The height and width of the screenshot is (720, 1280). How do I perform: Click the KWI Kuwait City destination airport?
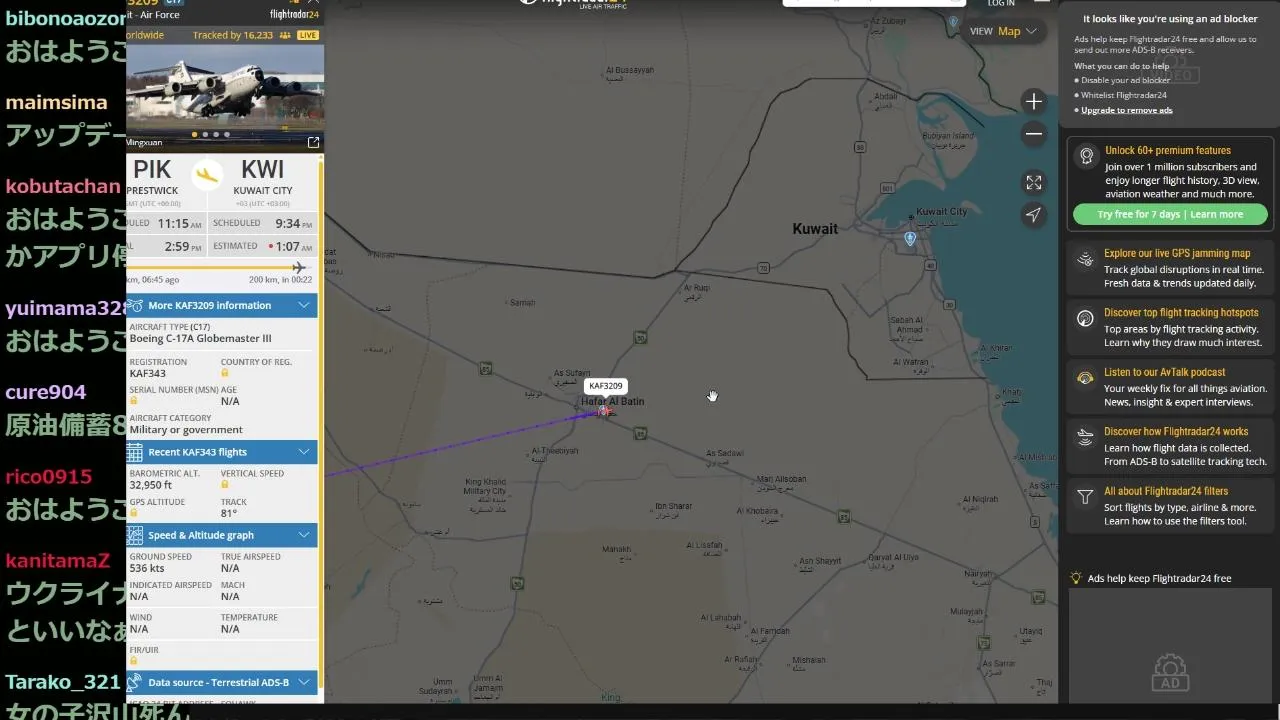click(263, 177)
